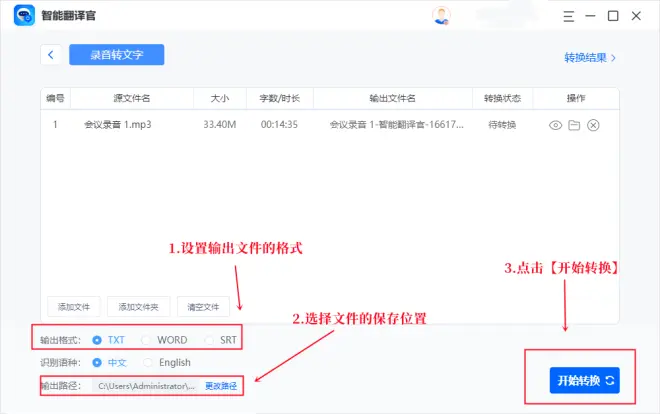Screen dimensions: 660x414
Task: Click the 输出文件名 column header
Action: [x=393, y=98]
